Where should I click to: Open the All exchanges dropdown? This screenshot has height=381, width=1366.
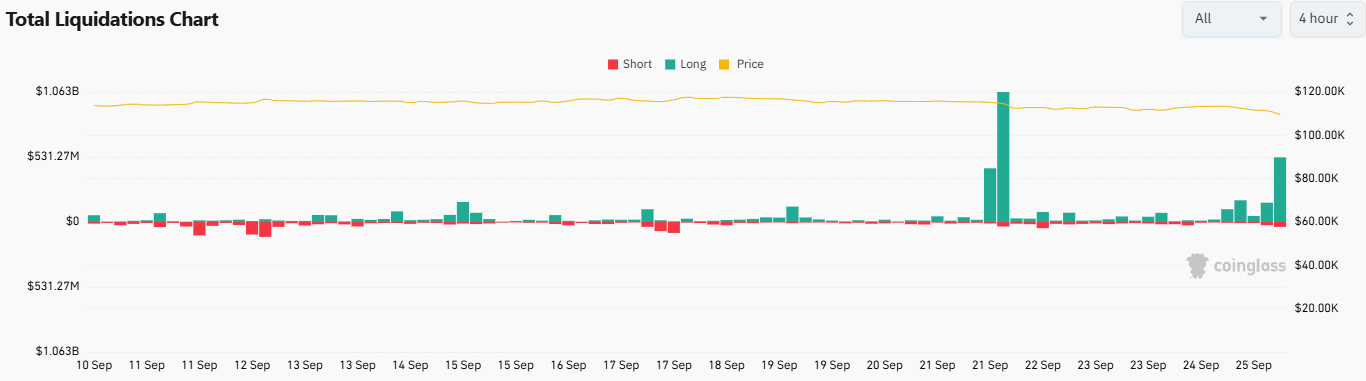tap(1231, 19)
